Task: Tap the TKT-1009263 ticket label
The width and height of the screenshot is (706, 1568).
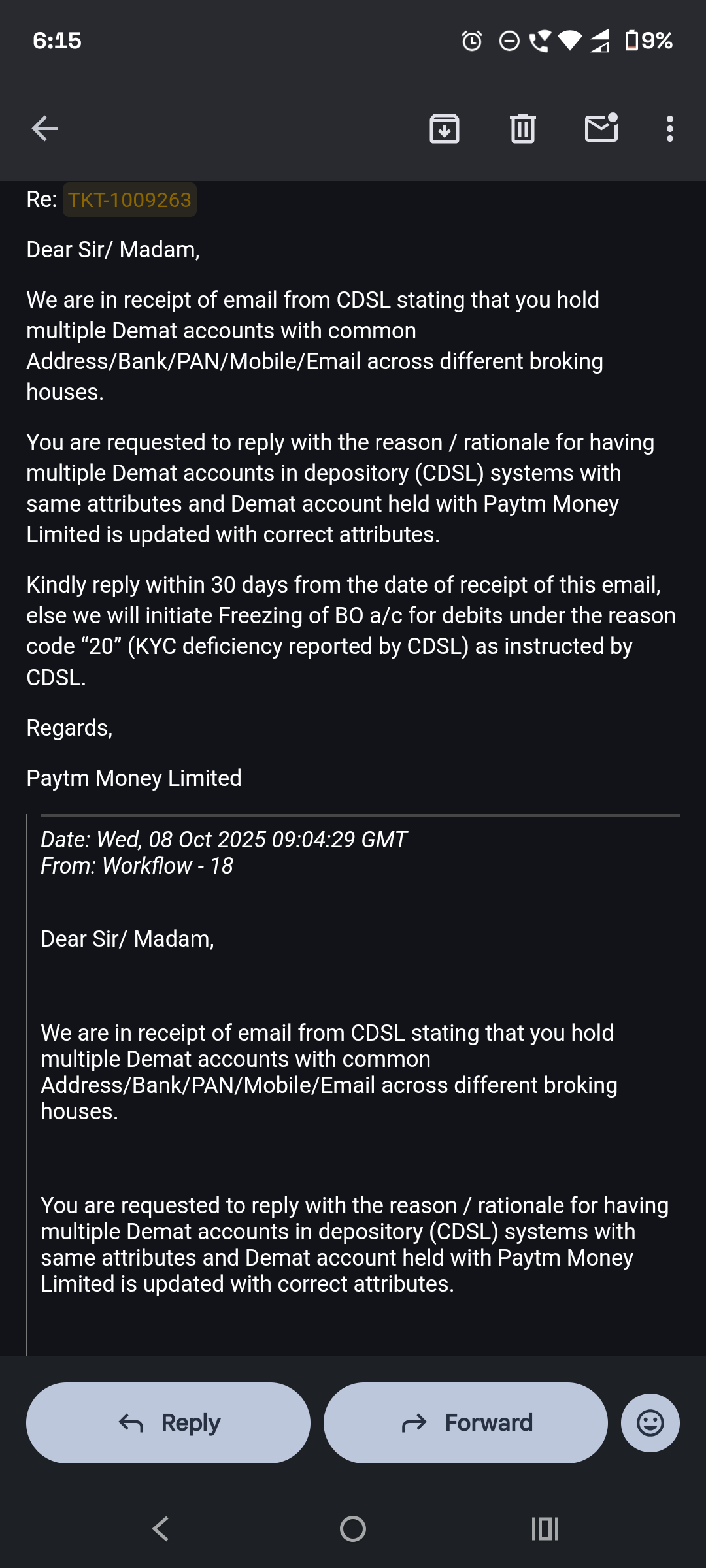Action: [x=129, y=200]
